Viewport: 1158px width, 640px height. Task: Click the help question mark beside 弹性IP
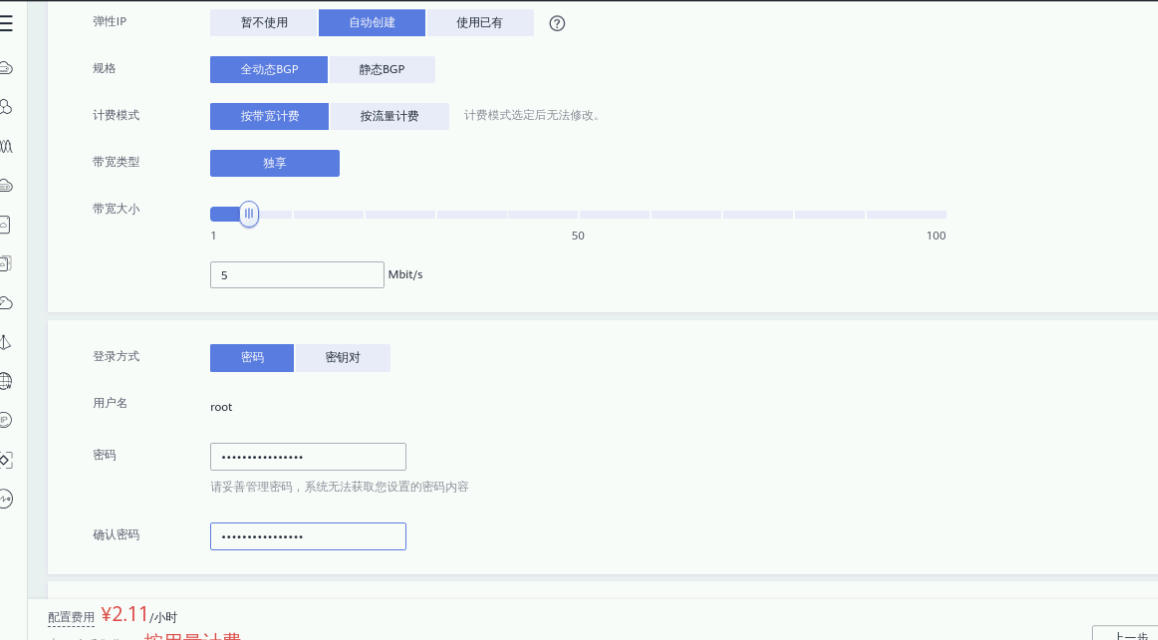coord(556,22)
